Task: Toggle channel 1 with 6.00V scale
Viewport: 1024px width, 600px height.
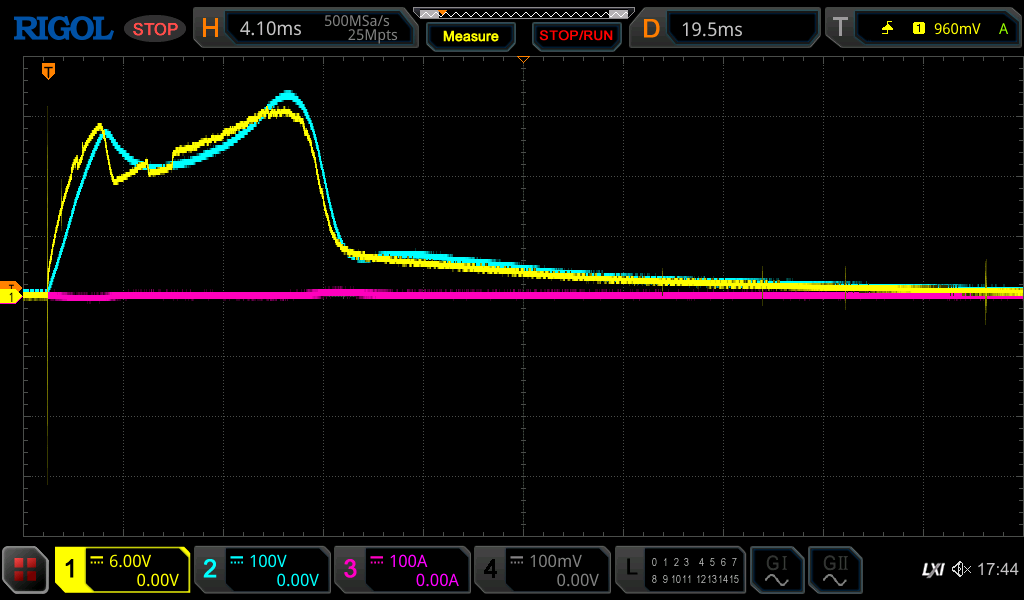Action: click(x=122, y=570)
